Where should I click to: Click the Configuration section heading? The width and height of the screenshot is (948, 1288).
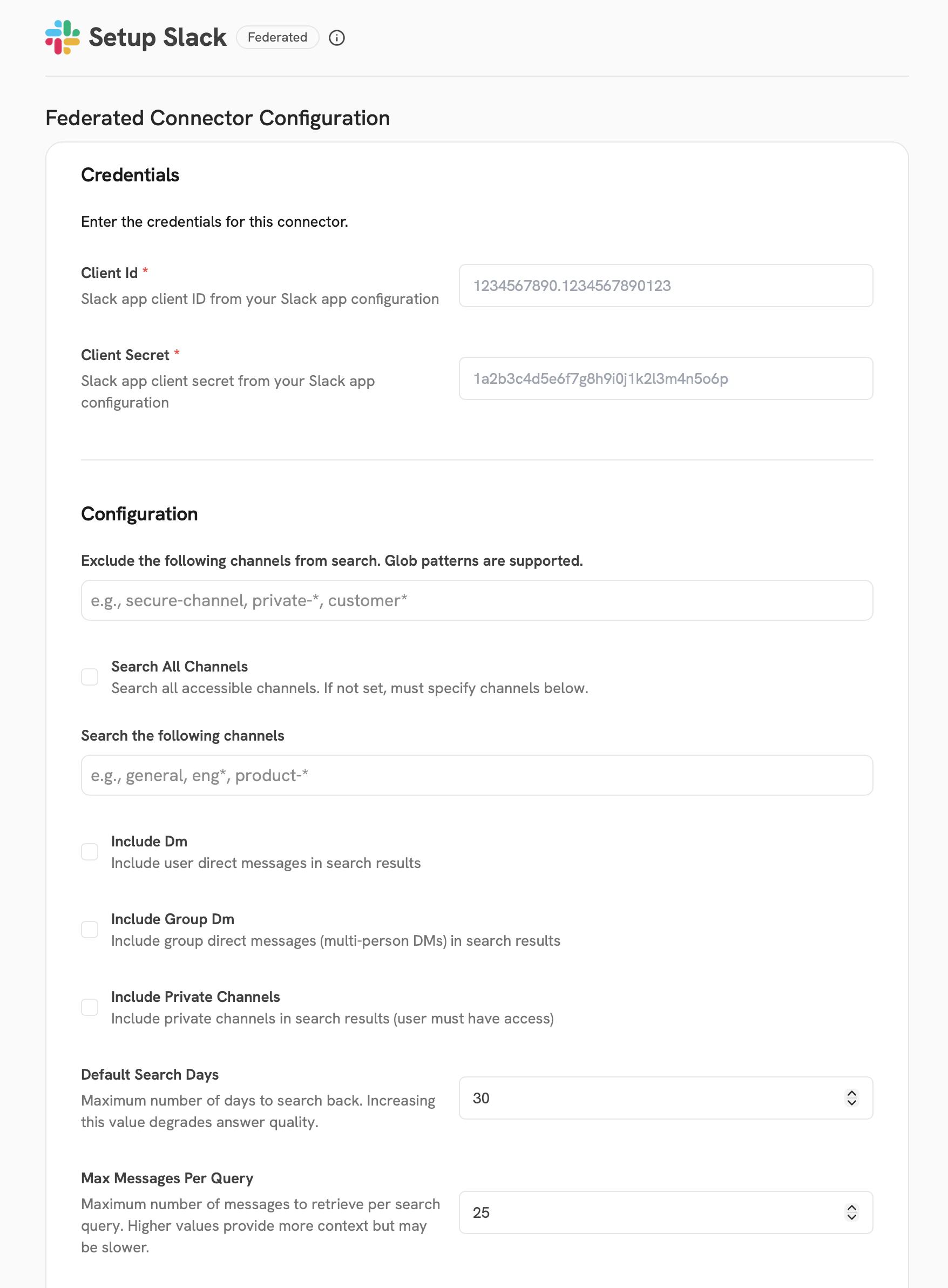[x=139, y=514]
